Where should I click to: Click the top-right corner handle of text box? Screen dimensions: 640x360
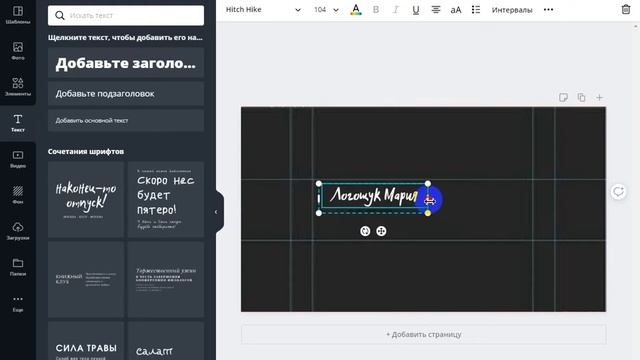(x=428, y=184)
